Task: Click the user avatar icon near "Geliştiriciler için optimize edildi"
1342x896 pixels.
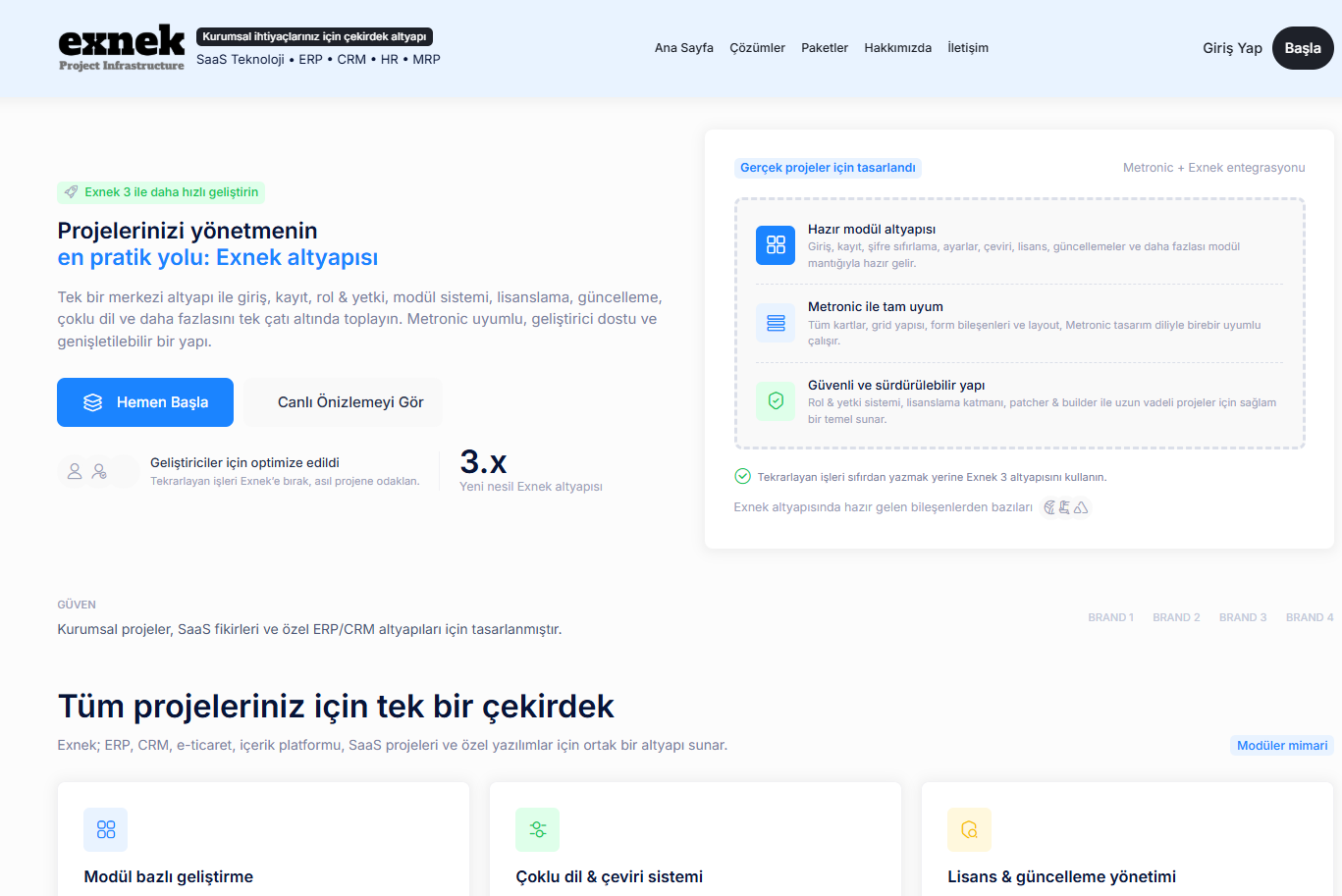Action: pos(75,471)
